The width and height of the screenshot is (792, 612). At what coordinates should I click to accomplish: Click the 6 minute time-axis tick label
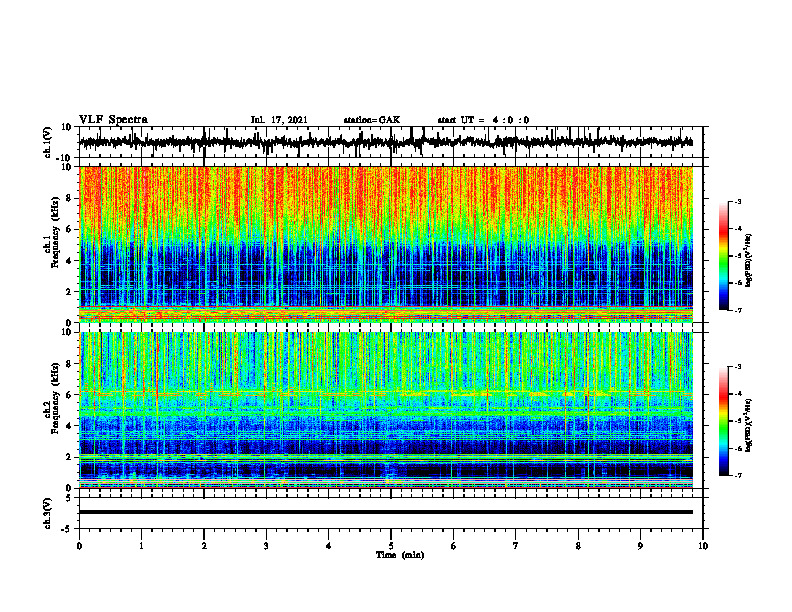454,546
